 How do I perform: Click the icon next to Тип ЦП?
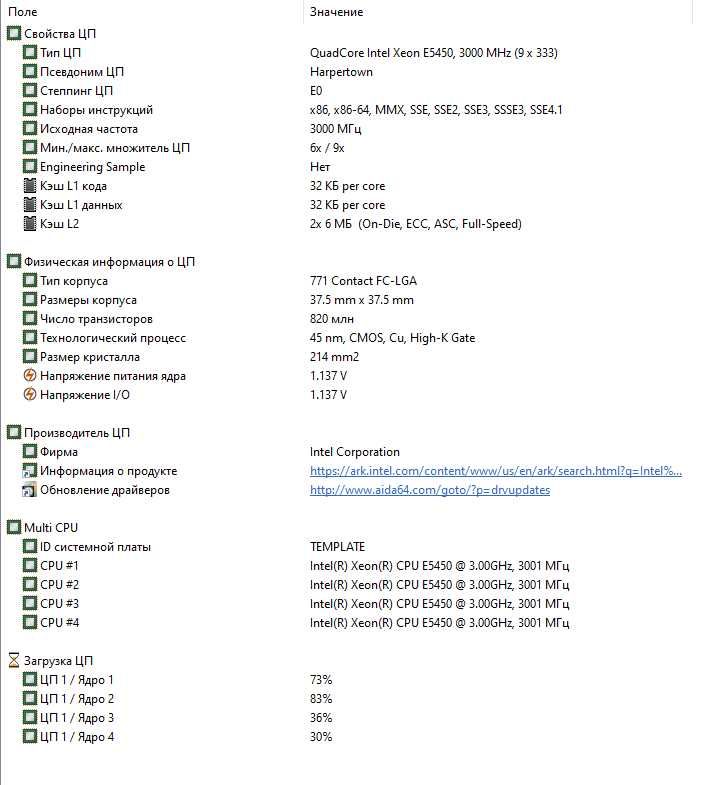[x=30, y=53]
